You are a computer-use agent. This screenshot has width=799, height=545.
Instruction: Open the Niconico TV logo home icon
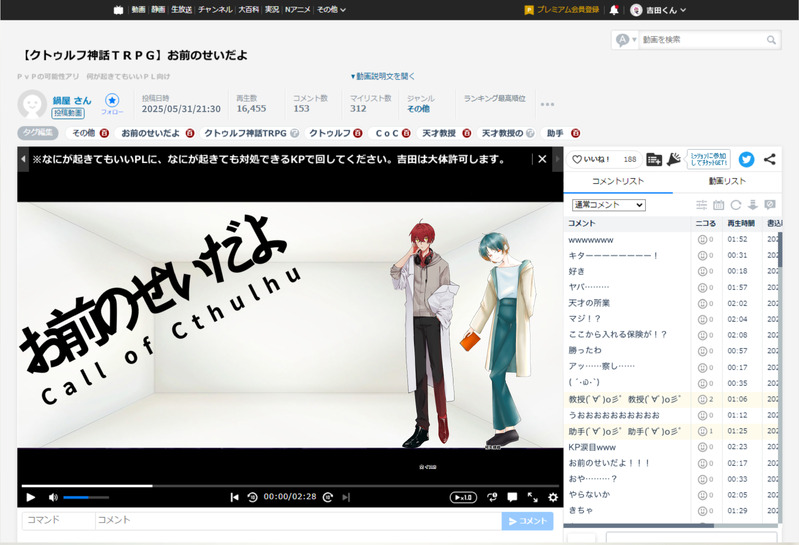pyautogui.click(x=119, y=10)
